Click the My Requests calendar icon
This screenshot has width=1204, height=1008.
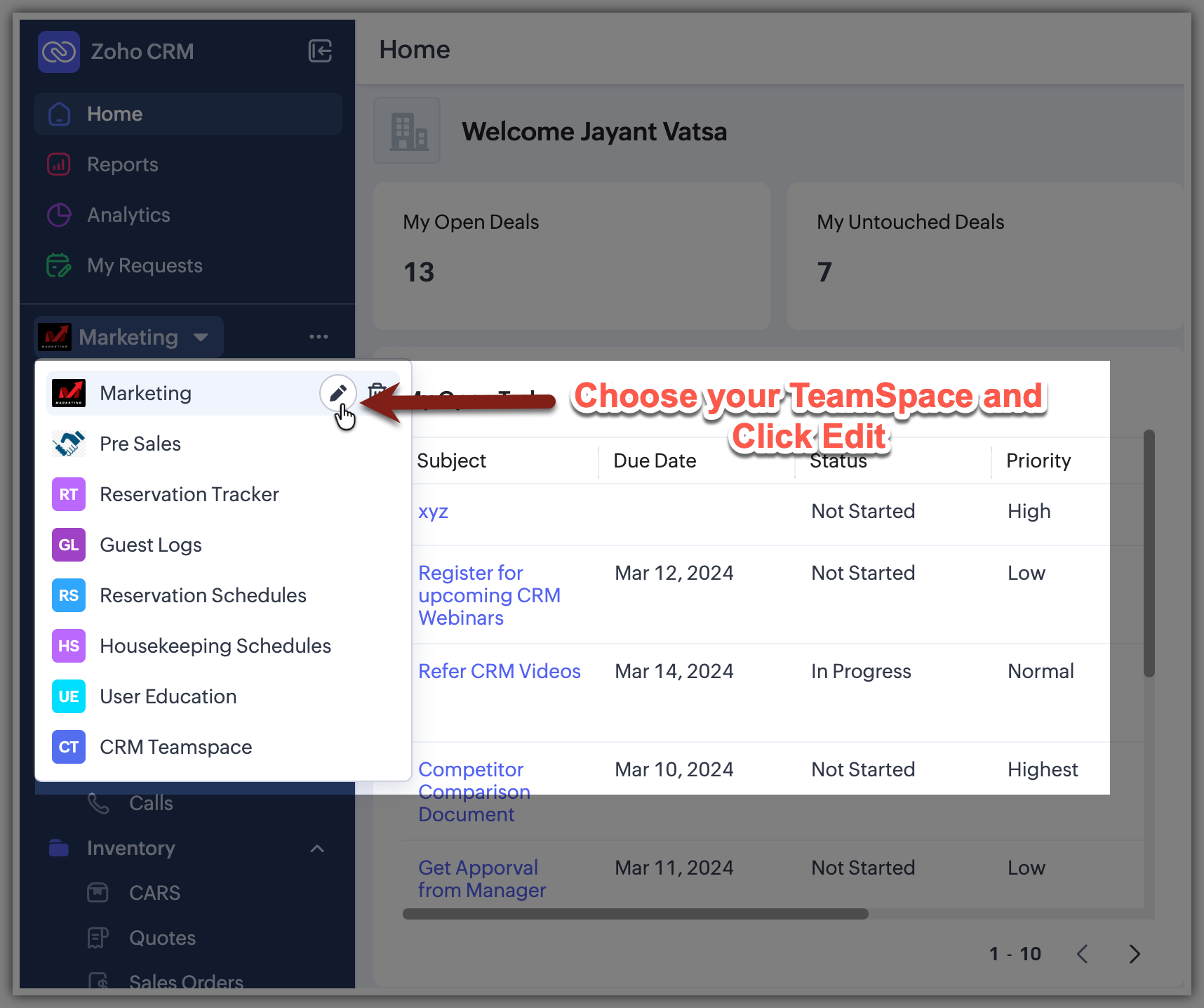tap(59, 265)
